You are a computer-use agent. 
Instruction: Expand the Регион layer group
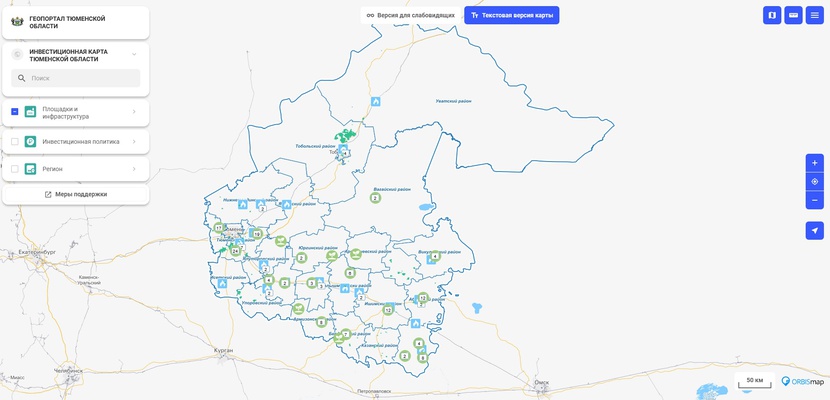click(x=134, y=169)
